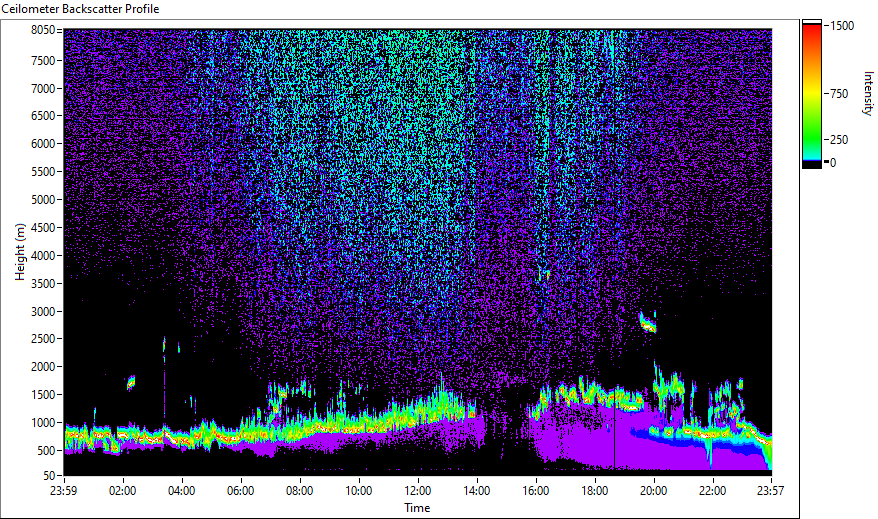Select the 750 marker on the color scale

tap(839, 94)
